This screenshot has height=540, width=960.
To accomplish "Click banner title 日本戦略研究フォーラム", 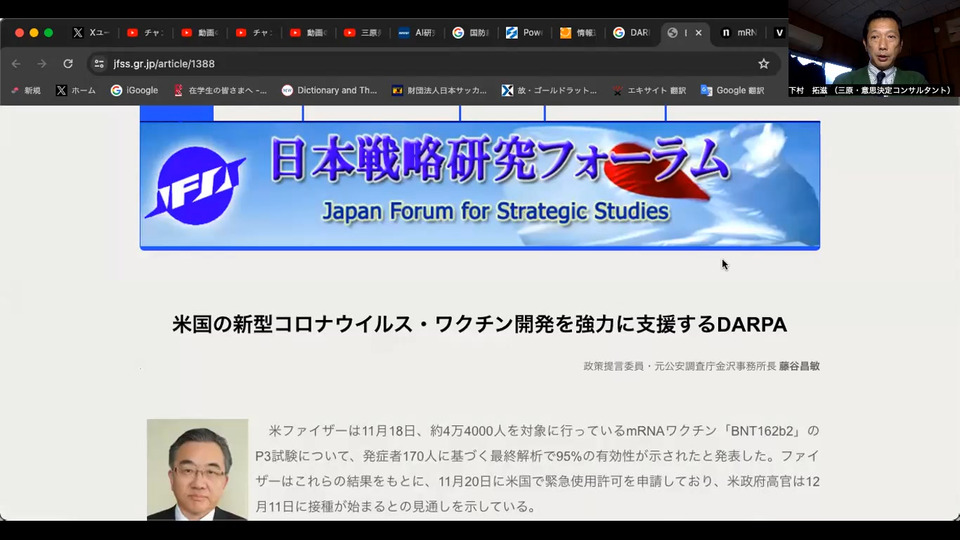I will pyautogui.click(x=499, y=160).
